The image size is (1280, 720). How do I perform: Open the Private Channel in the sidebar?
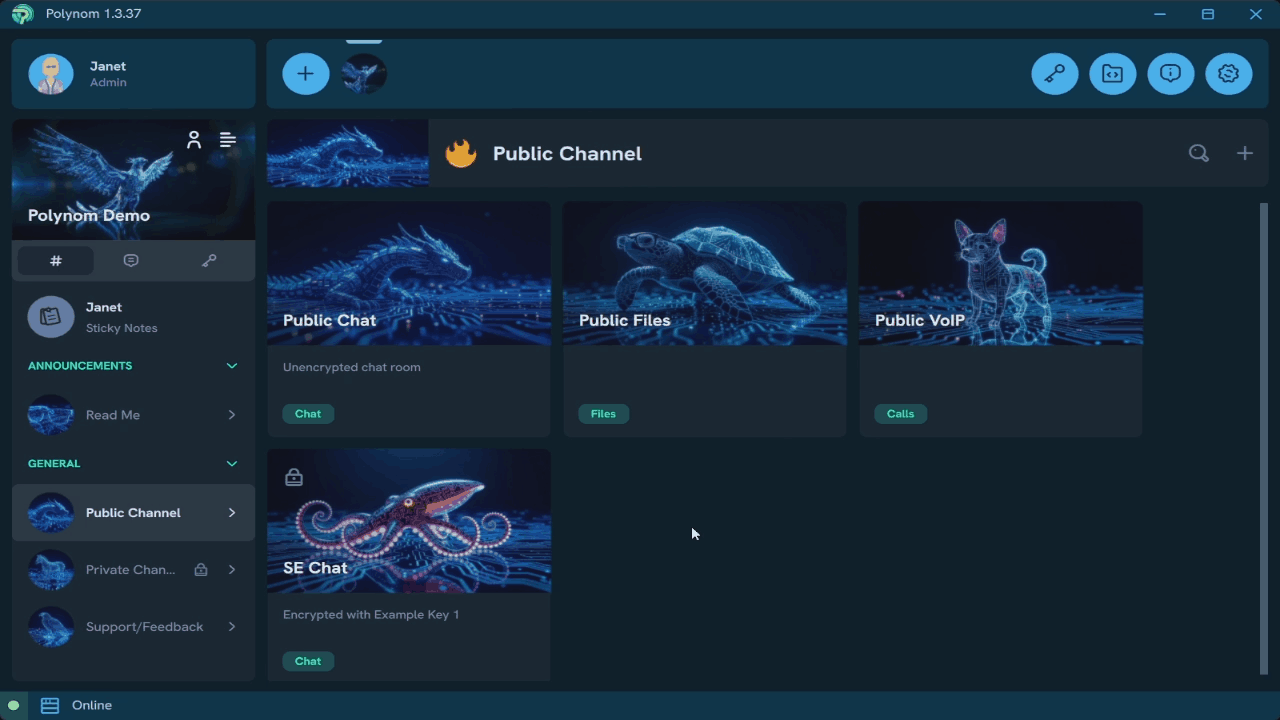coord(130,570)
